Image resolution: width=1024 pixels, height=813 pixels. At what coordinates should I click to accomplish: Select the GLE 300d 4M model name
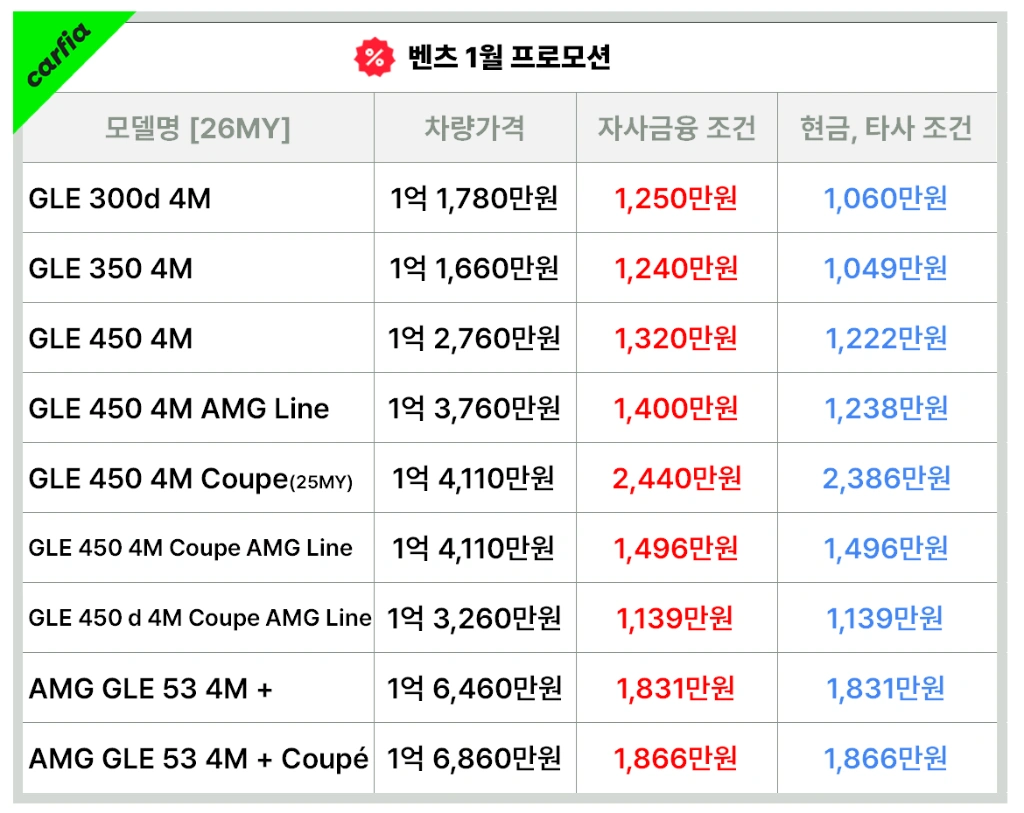tap(120, 199)
